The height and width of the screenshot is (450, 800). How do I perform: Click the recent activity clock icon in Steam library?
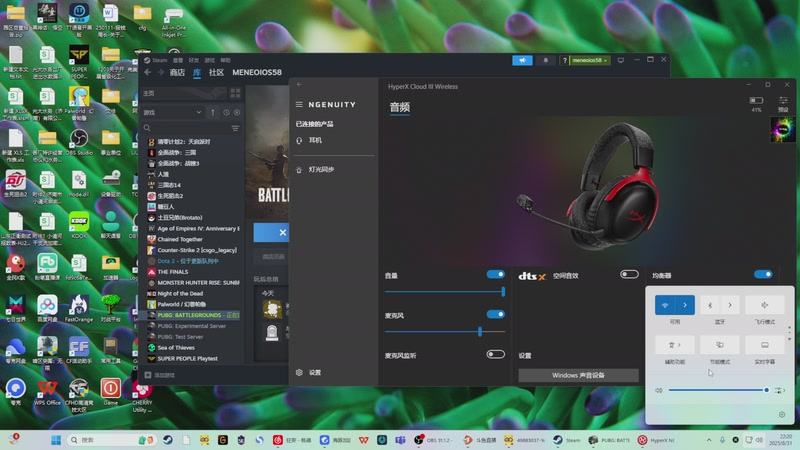coord(226,112)
